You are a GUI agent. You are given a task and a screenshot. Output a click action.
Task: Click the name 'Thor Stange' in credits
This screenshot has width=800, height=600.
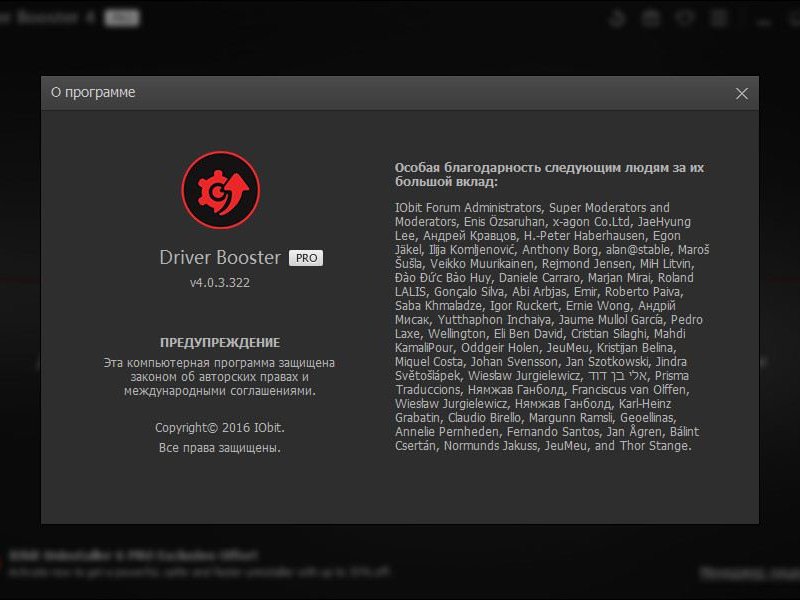tap(655, 446)
